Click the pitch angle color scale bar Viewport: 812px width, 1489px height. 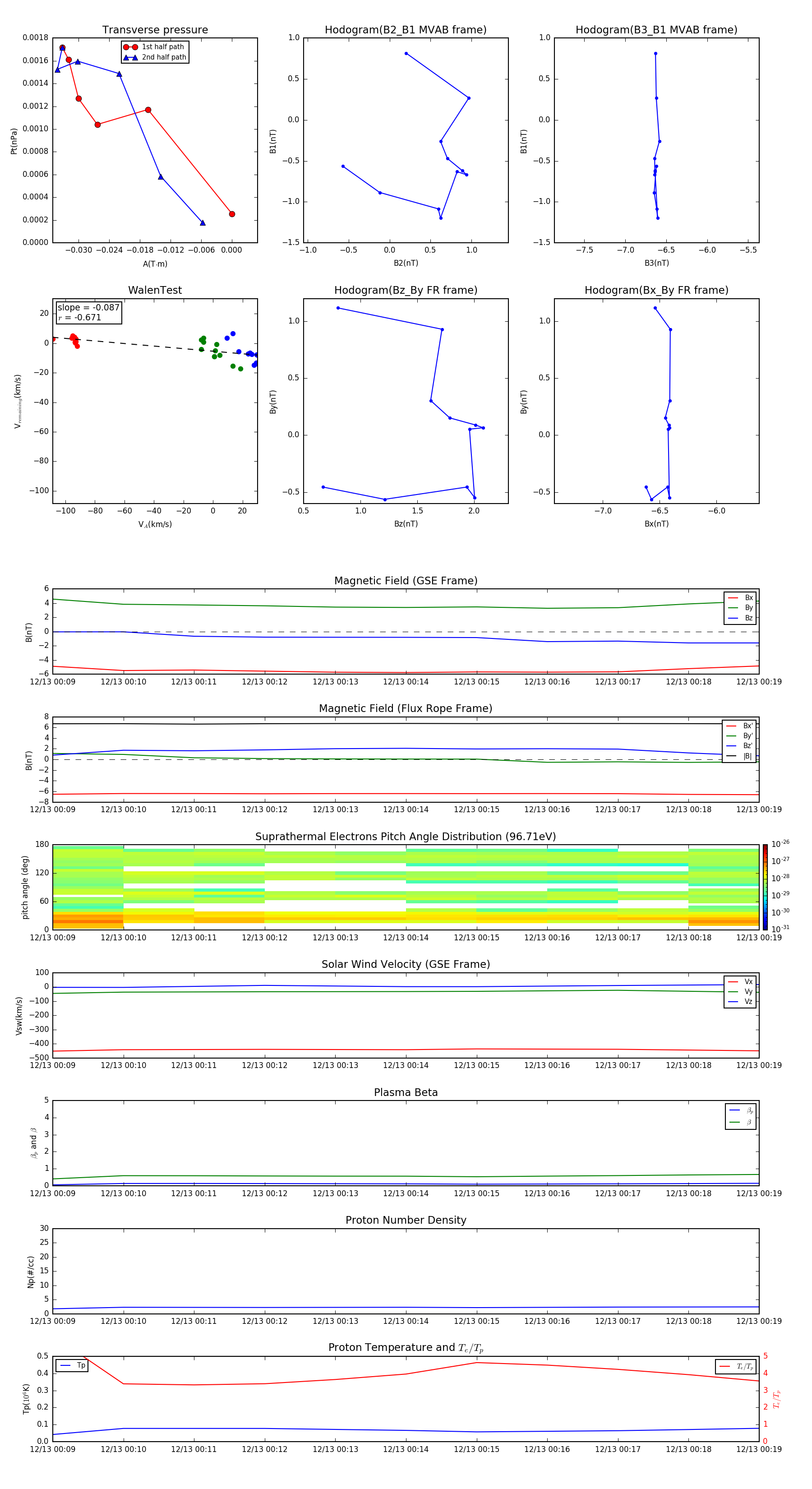[765, 887]
